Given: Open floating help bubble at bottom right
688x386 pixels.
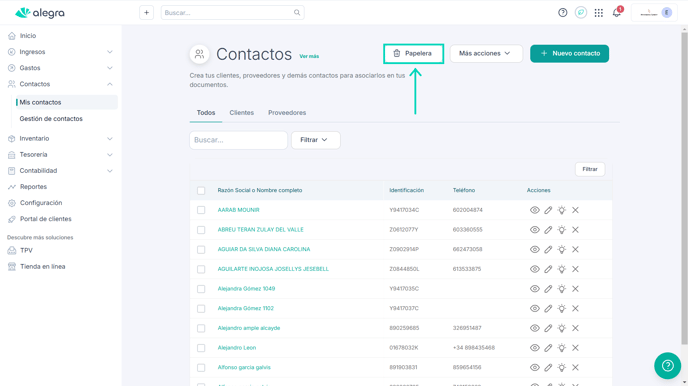Looking at the screenshot, I should (x=667, y=365).
